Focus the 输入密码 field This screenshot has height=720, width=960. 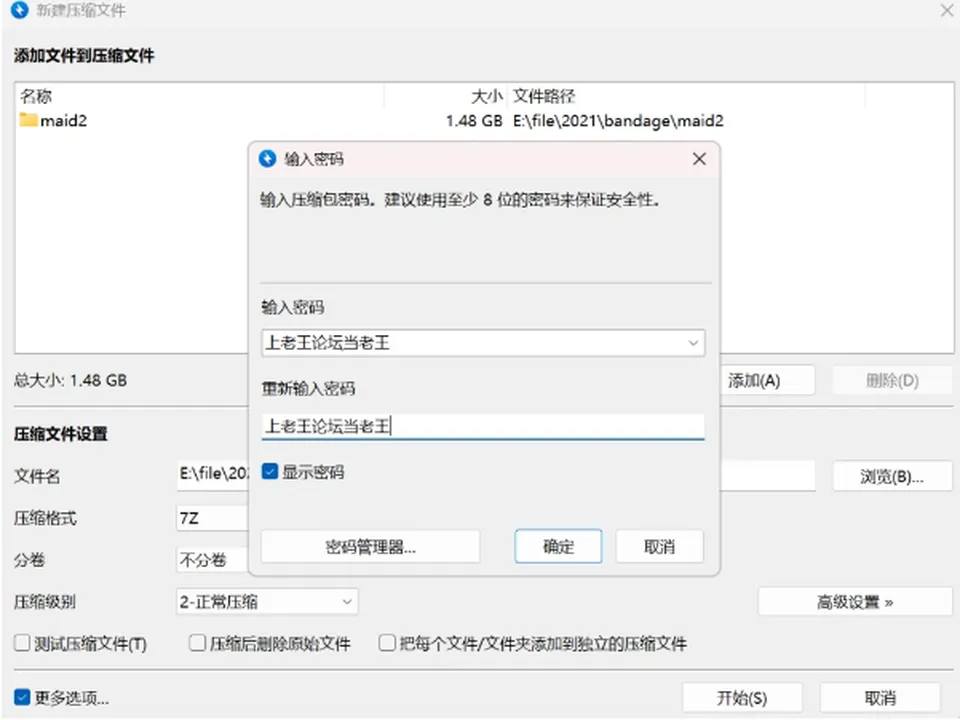pyautogui.click(x=483, y=343)
